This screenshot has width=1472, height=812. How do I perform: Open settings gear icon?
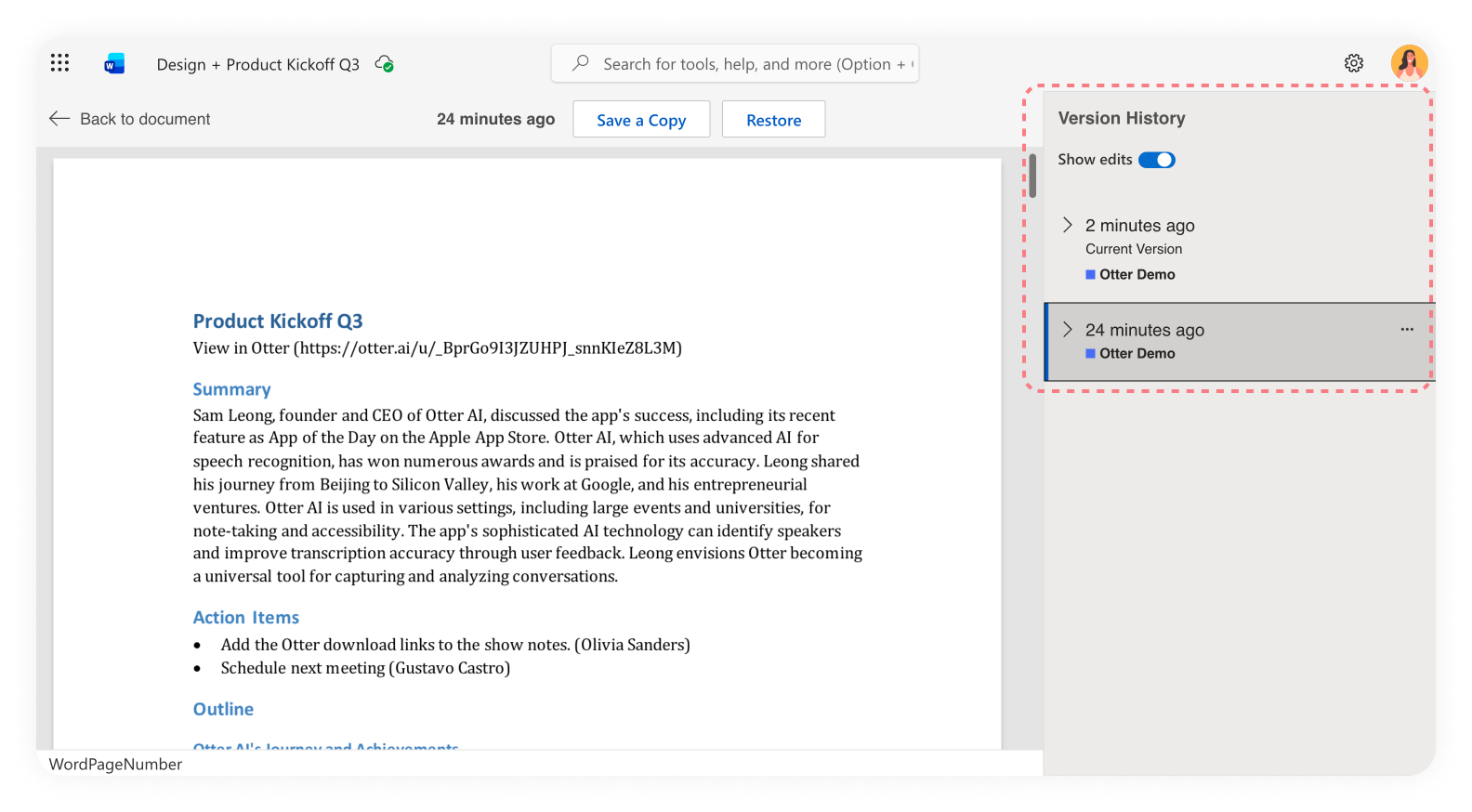(x=1354, y=62)
